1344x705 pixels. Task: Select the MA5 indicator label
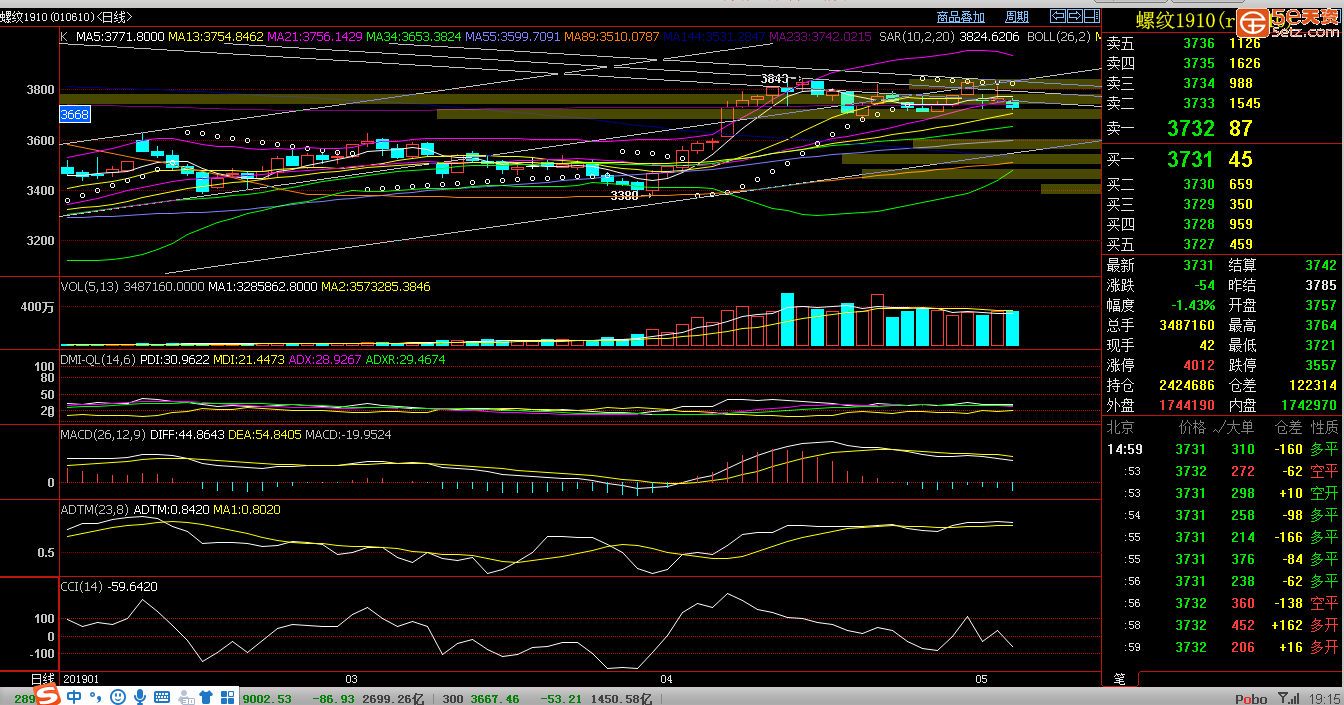[120, 36]
